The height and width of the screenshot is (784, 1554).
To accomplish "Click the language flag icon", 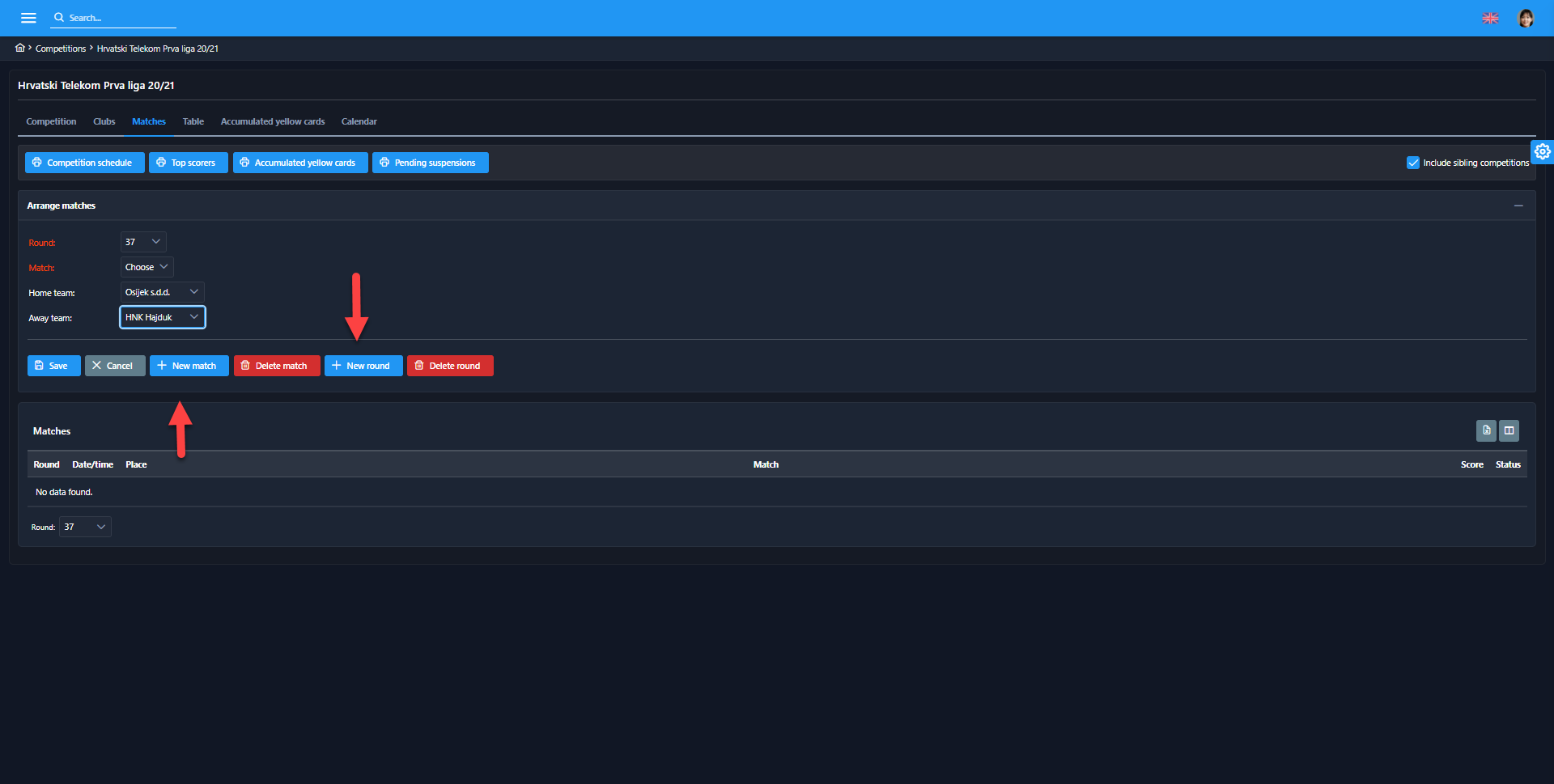I will pyautogui.click(x=1490, y=18).
